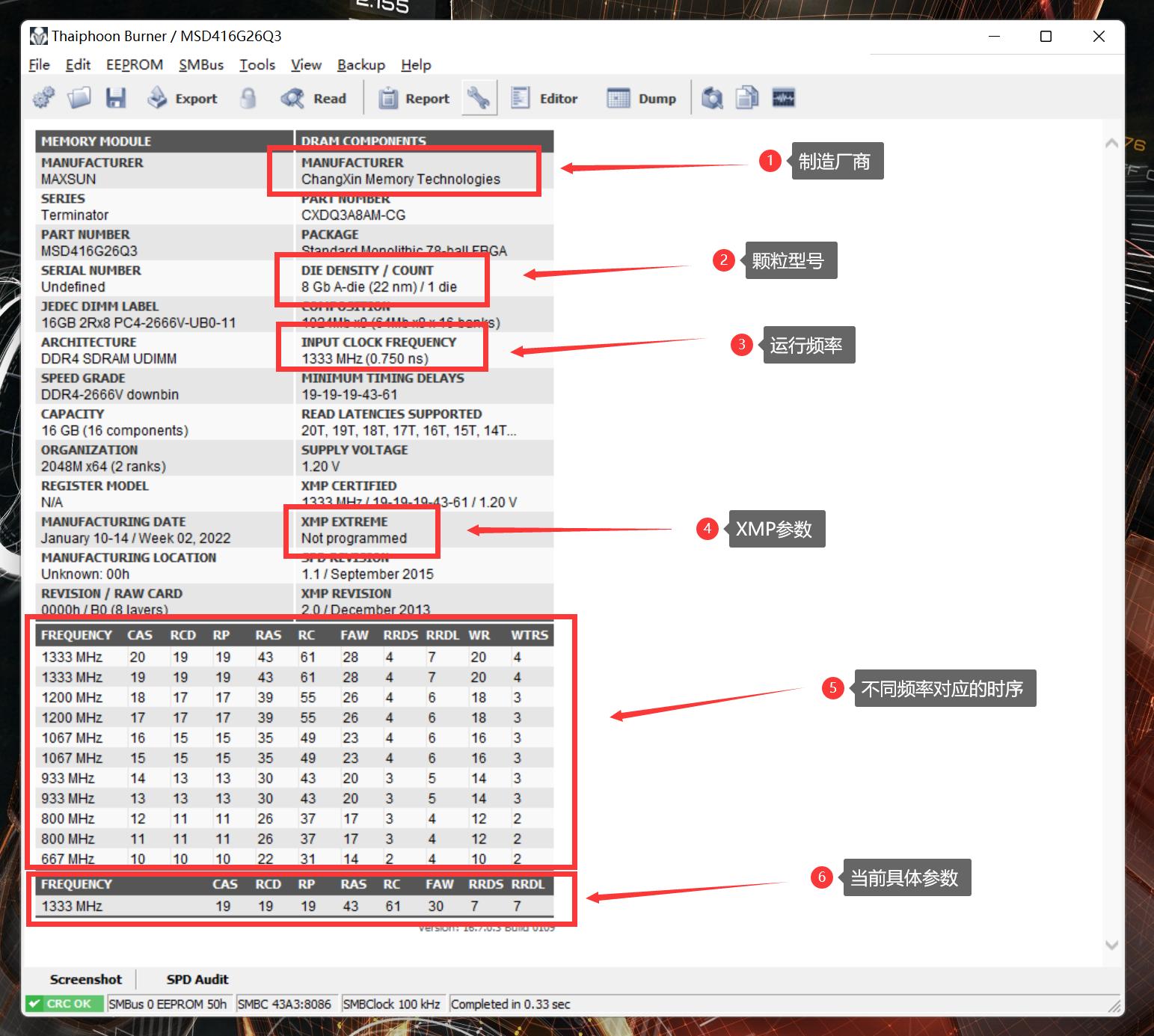This screenshot has height=1036, width=1154.
Task: Select the SPD Audit tab
Action: click(197, 979)
